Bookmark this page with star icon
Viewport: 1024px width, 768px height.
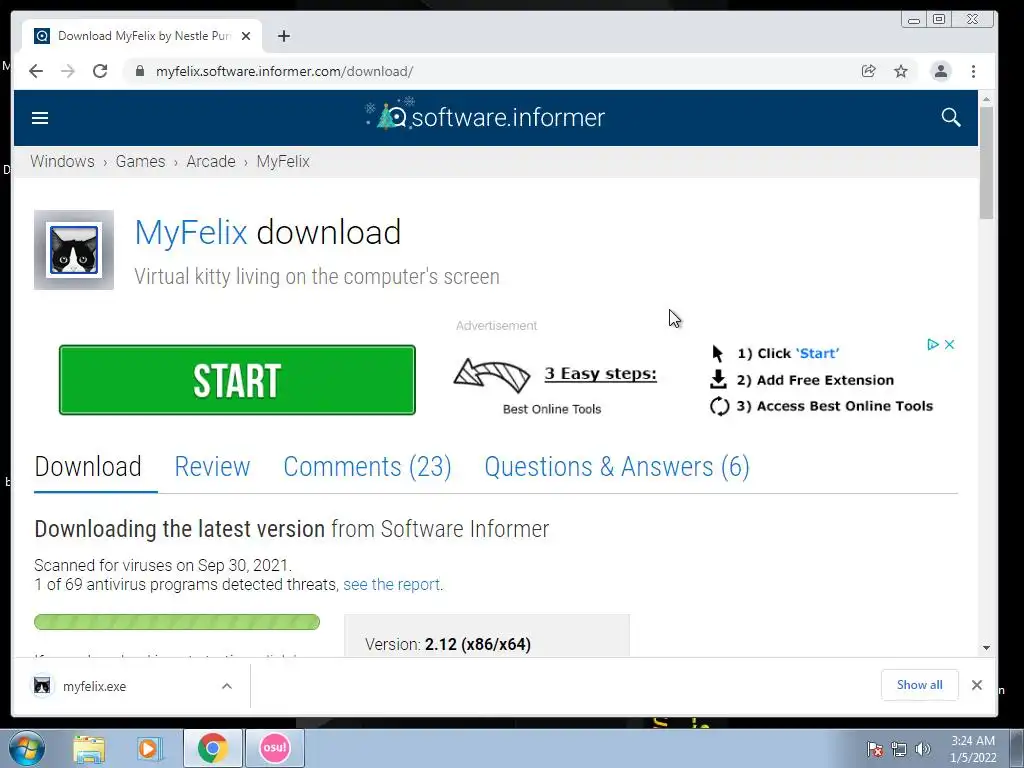pos(901,71)
